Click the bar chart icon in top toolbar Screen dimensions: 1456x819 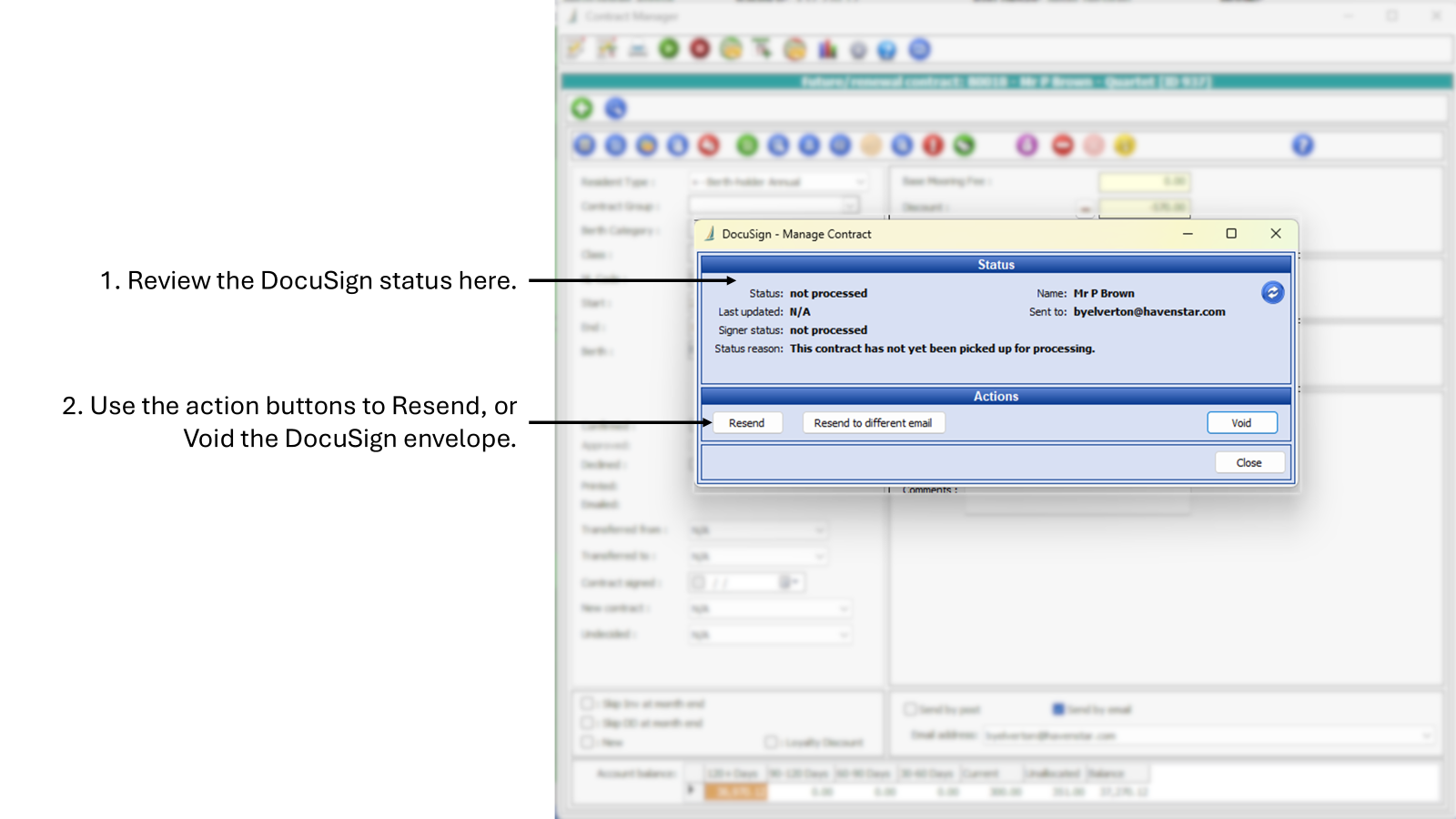[826, 49]
